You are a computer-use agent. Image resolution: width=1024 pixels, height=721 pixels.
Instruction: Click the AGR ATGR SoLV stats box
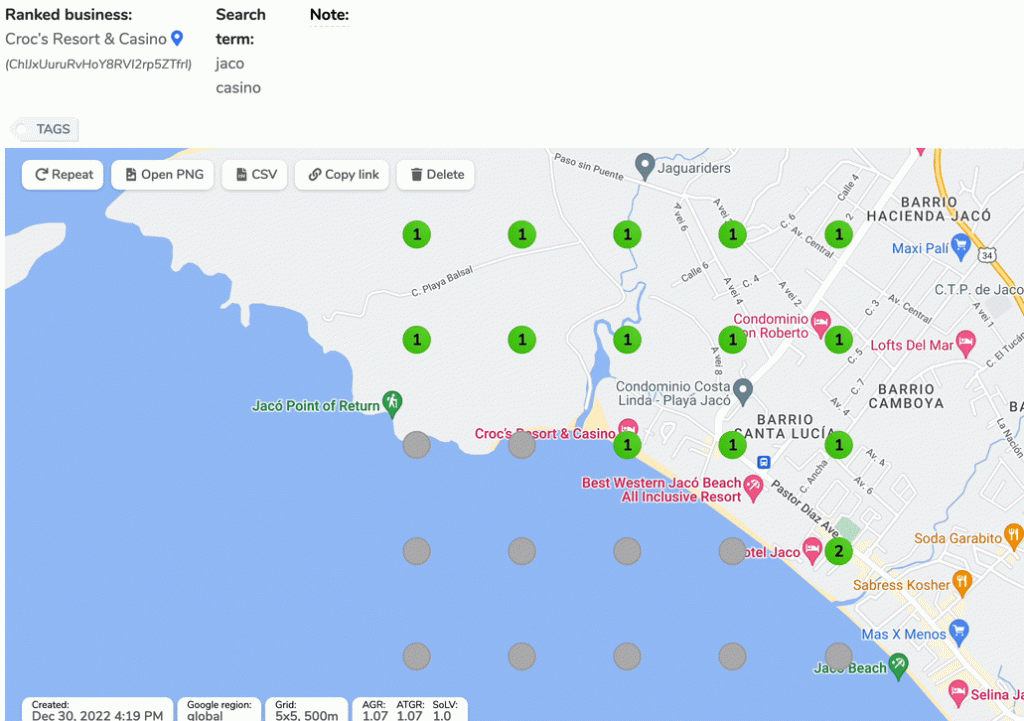410,710
